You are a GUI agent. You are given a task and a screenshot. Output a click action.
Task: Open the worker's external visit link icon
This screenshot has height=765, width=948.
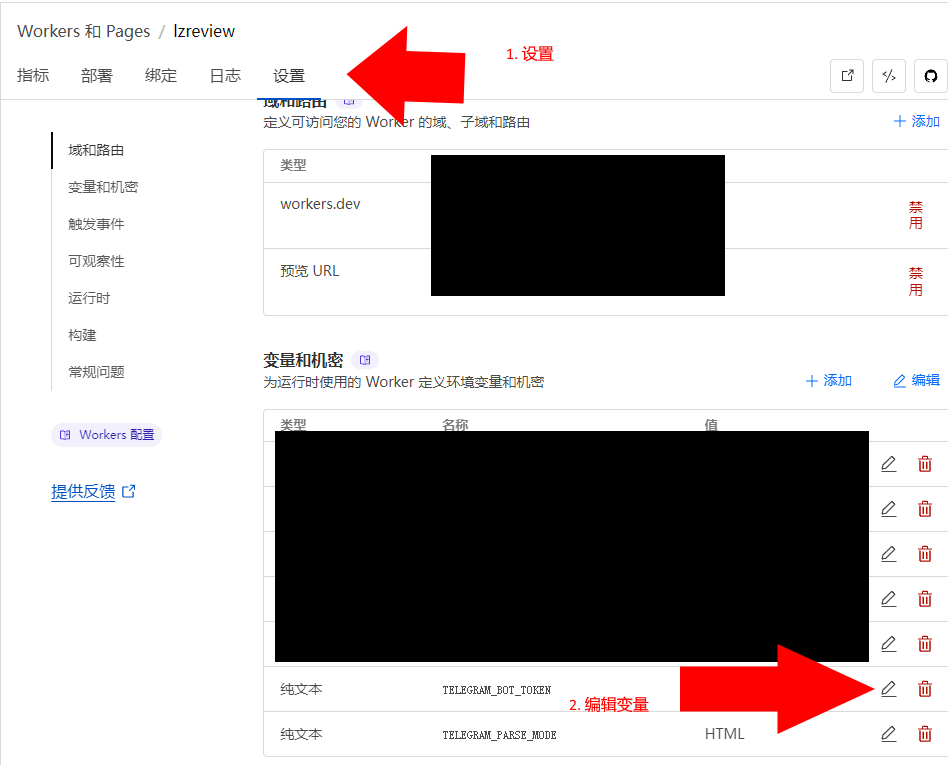tap(847, 76)
